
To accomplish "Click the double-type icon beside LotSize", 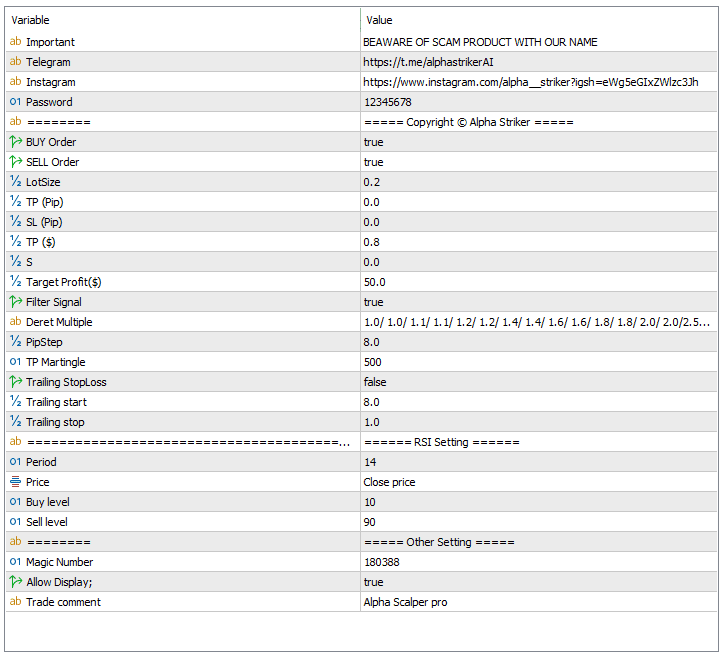I will 15,182.
